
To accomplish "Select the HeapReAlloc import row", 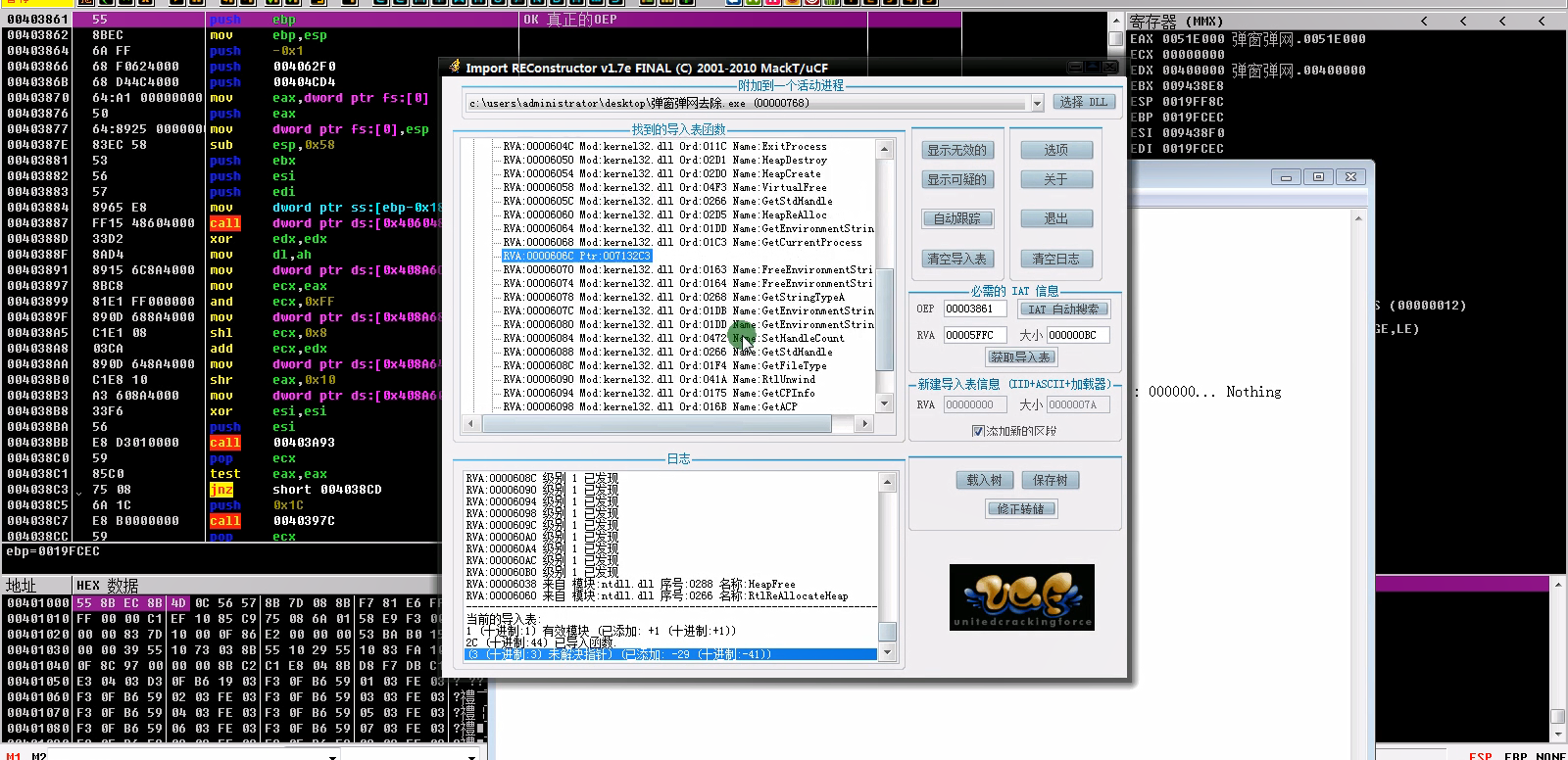I will (664, 214).
